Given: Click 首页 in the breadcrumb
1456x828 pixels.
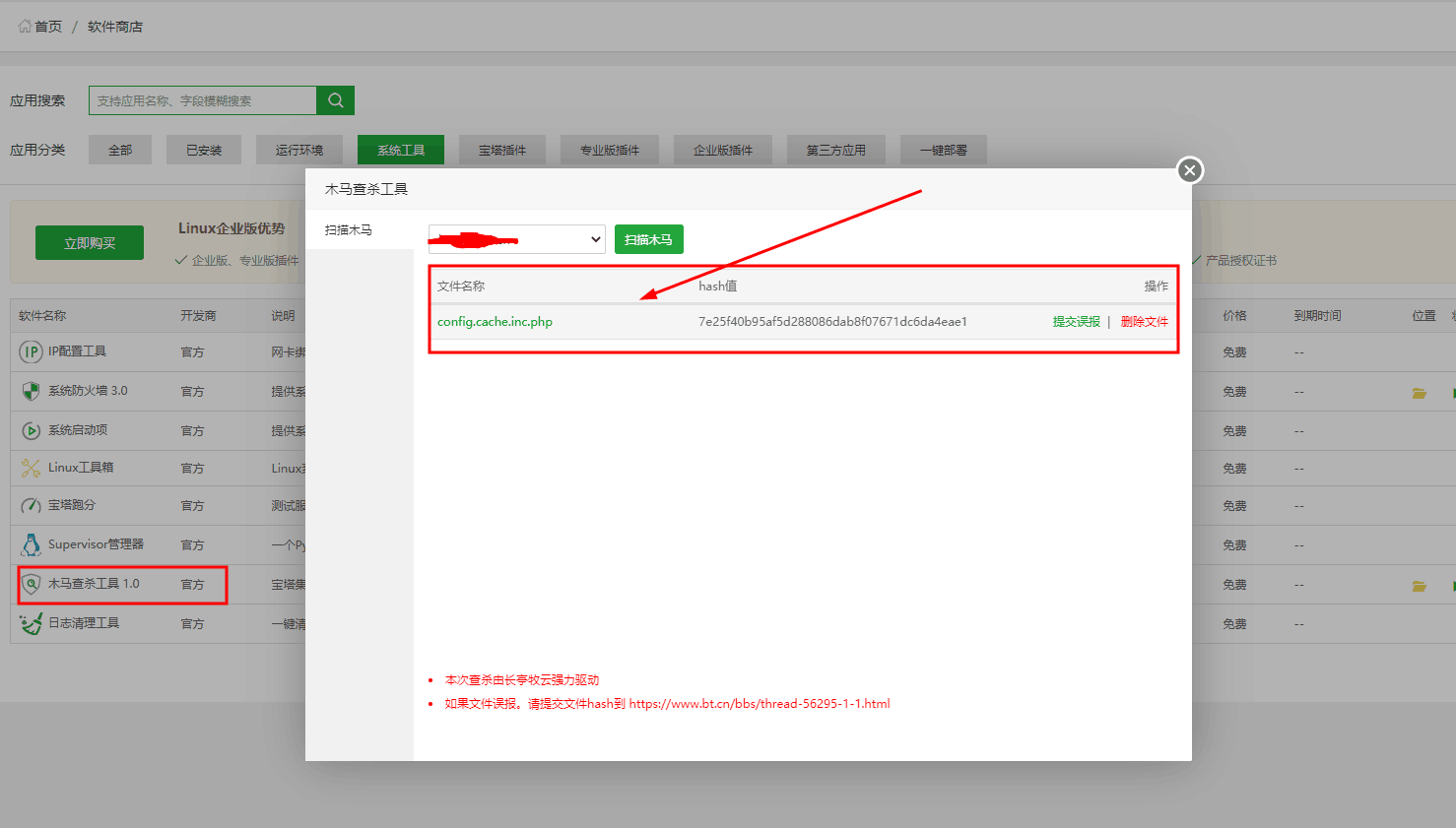Looking at the screenshot, I should coord(48,27).
